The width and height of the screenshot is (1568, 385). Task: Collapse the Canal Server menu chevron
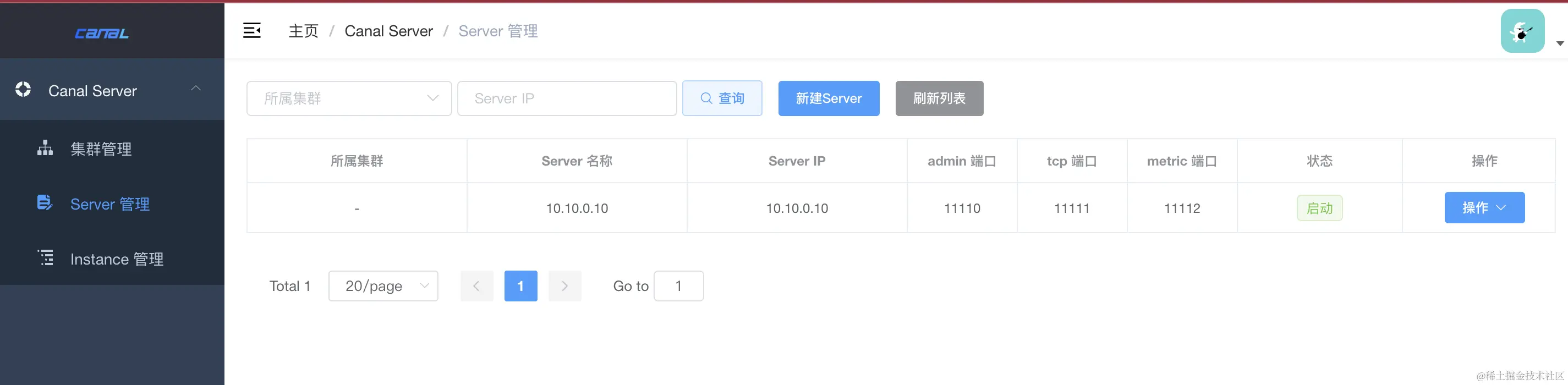(x=195, y=89)
